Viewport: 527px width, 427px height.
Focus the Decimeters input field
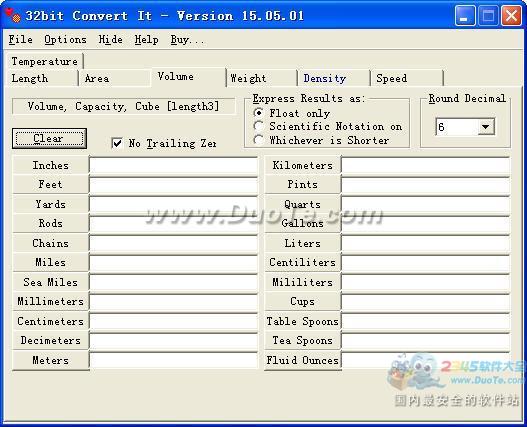[174, 341]
